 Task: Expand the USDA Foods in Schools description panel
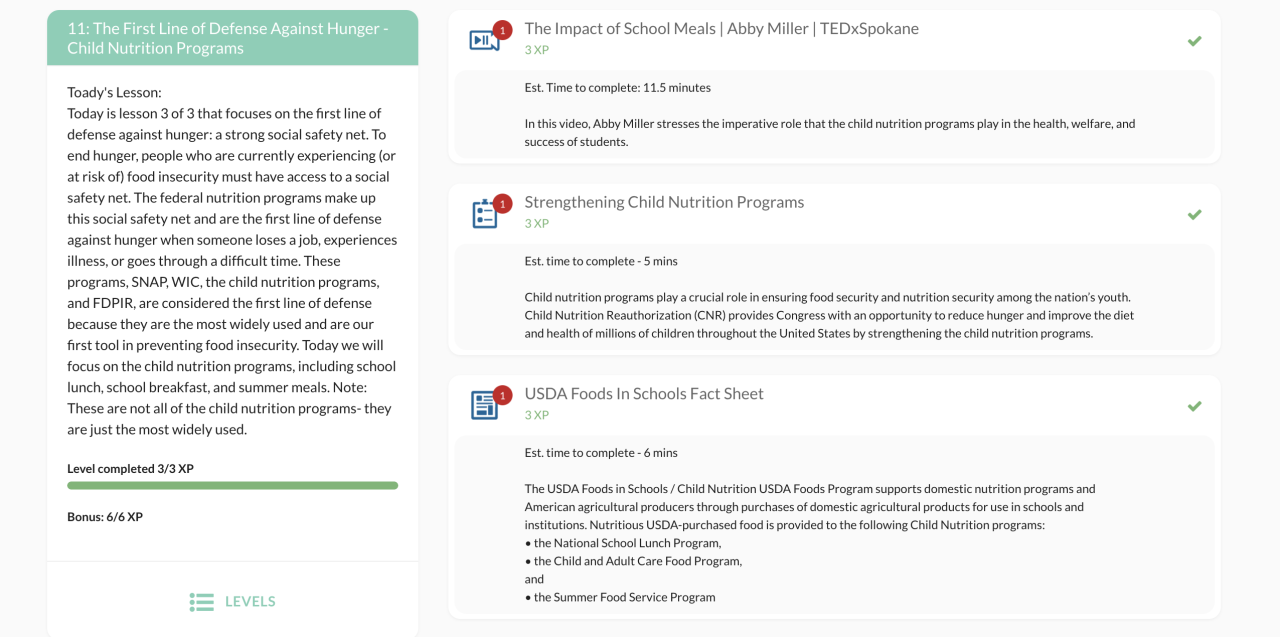(834, 524)
